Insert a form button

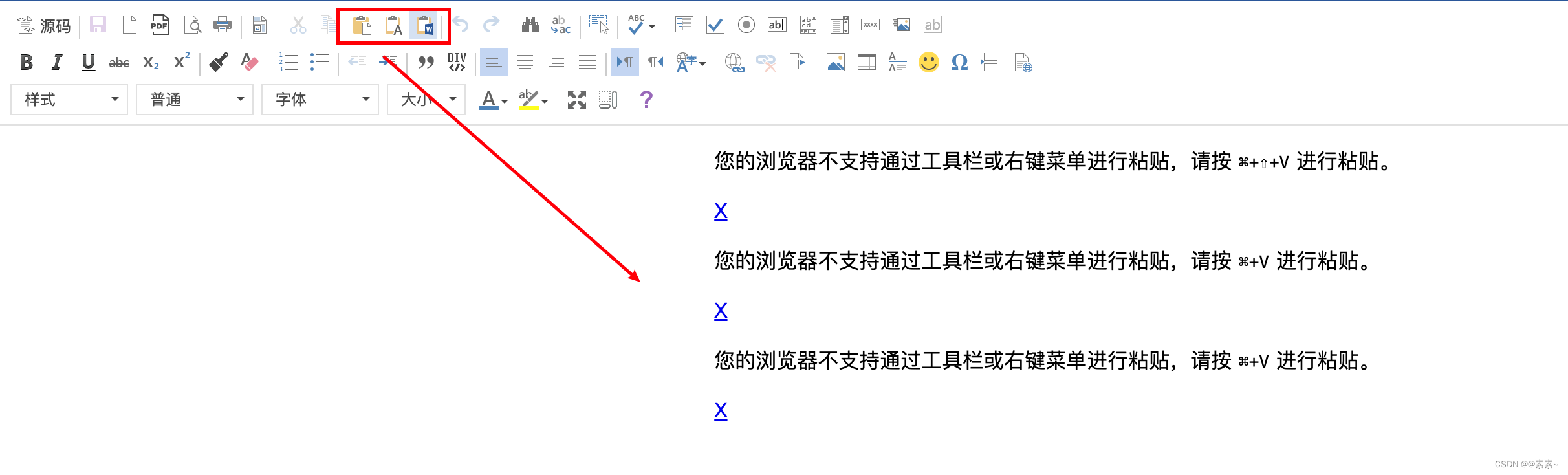tap(870, 25)
